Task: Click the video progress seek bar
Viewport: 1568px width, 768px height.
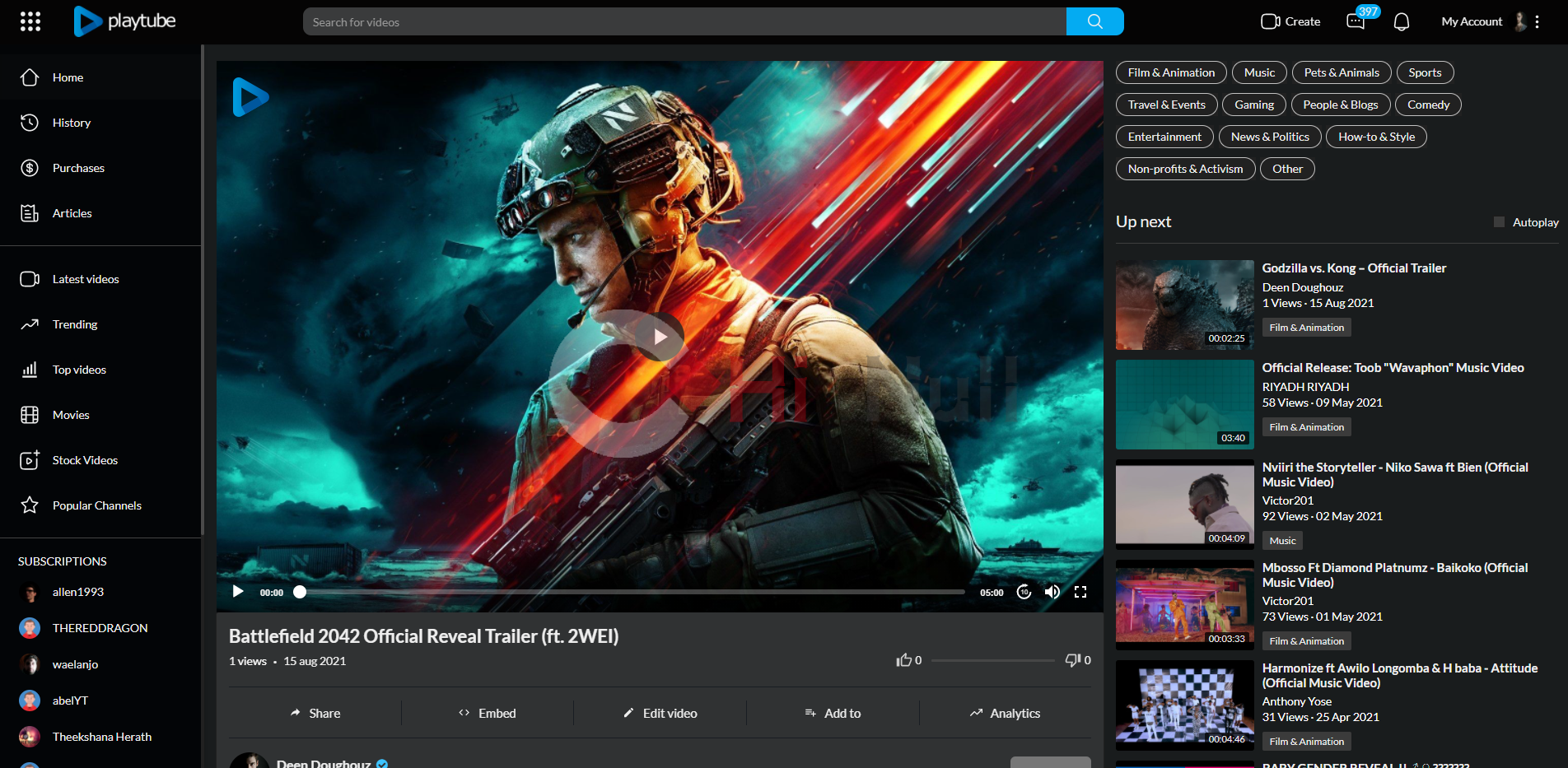Action: (x=632, y=592)
